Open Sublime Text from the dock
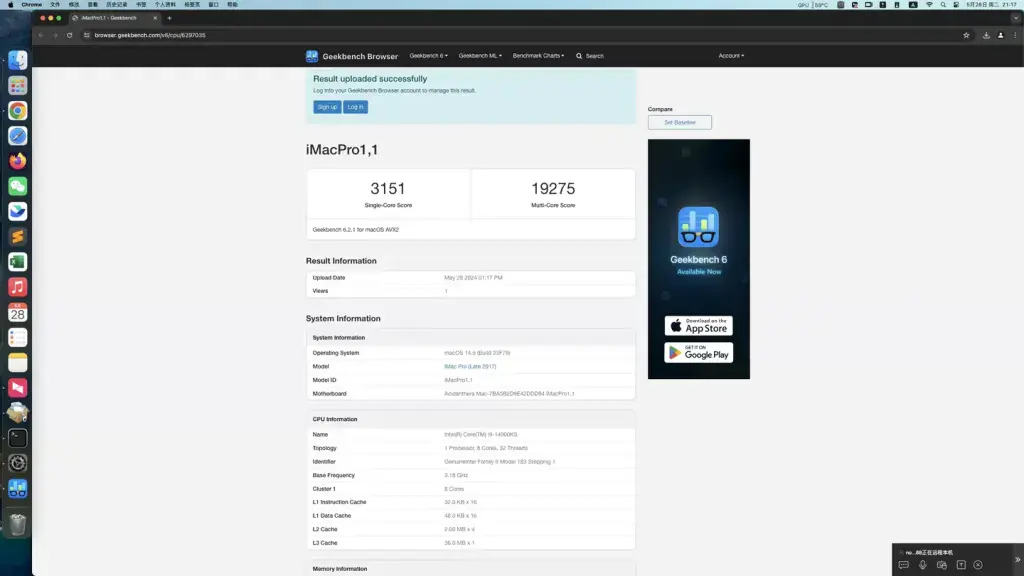Viewport: 1024px width, 576px height. point(18,236)
